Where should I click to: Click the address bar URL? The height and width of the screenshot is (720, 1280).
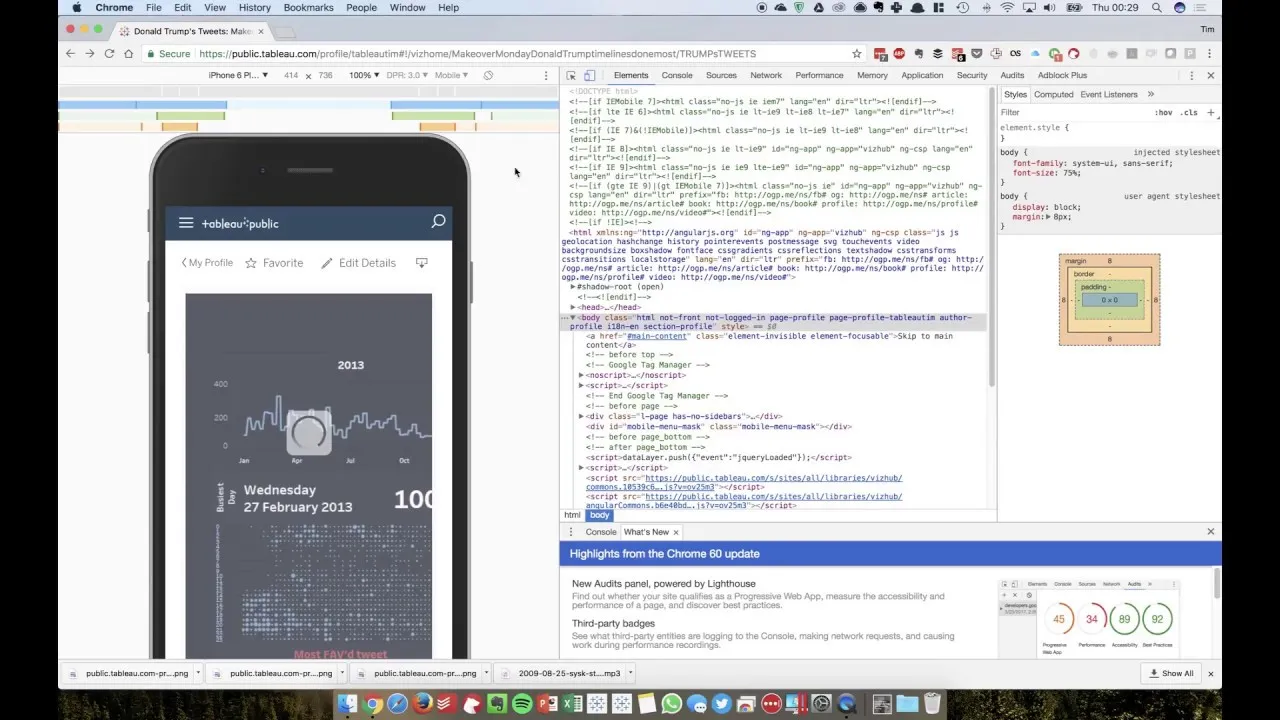coord(477,54)
